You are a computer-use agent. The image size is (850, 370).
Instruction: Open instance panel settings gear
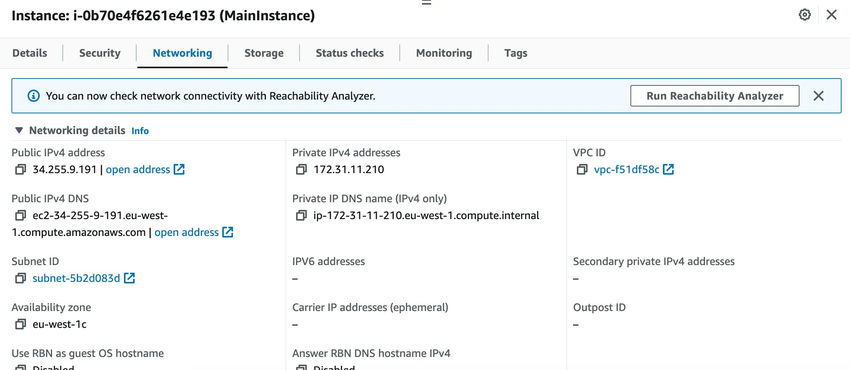click(805, 15)
